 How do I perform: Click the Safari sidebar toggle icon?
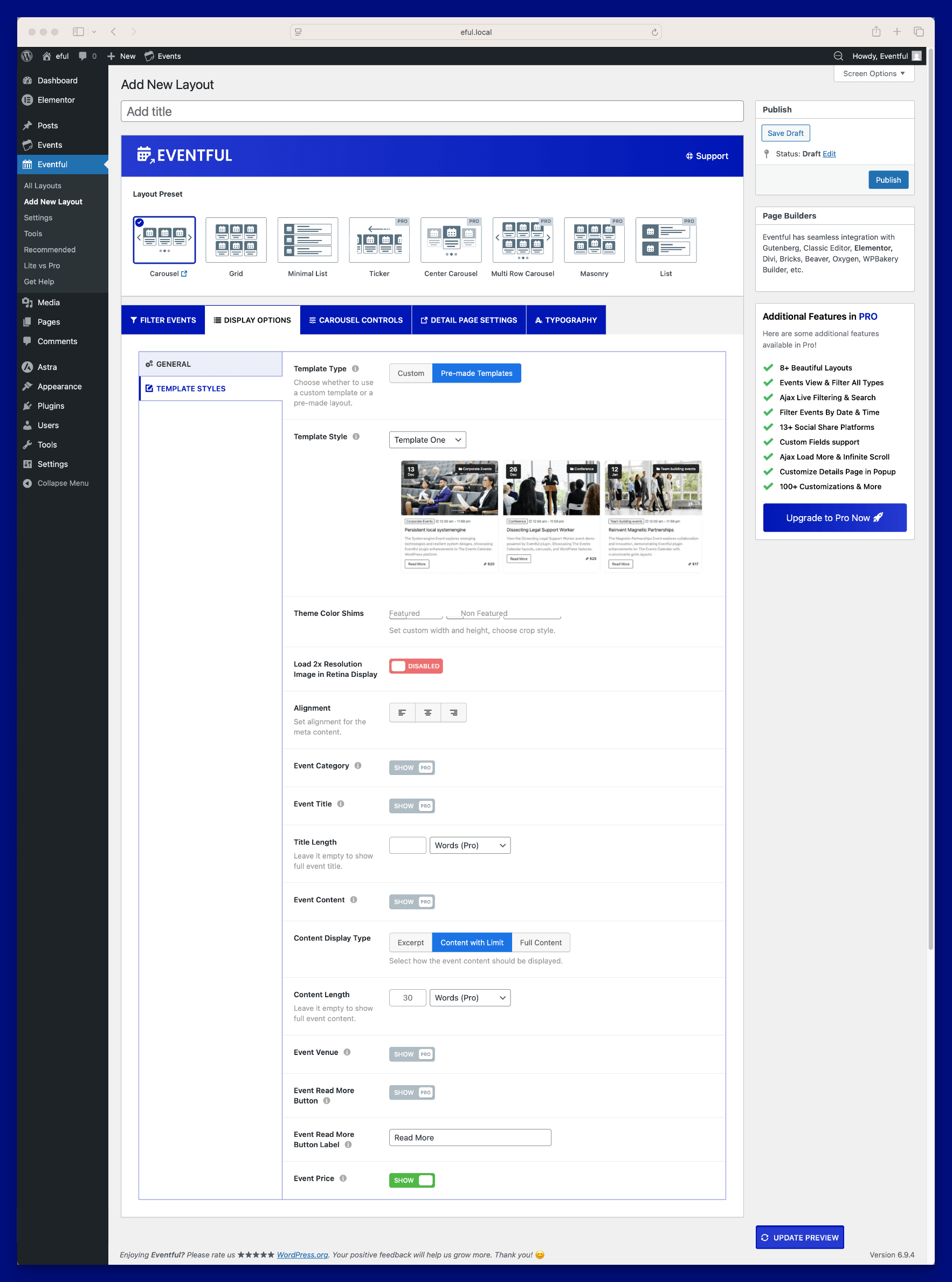[78, 32]
